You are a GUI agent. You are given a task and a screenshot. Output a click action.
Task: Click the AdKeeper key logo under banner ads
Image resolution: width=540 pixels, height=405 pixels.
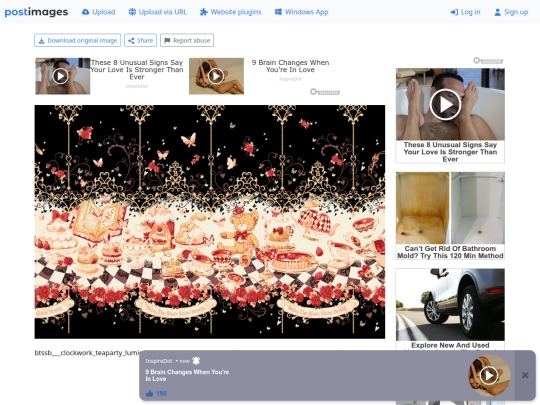325,92
